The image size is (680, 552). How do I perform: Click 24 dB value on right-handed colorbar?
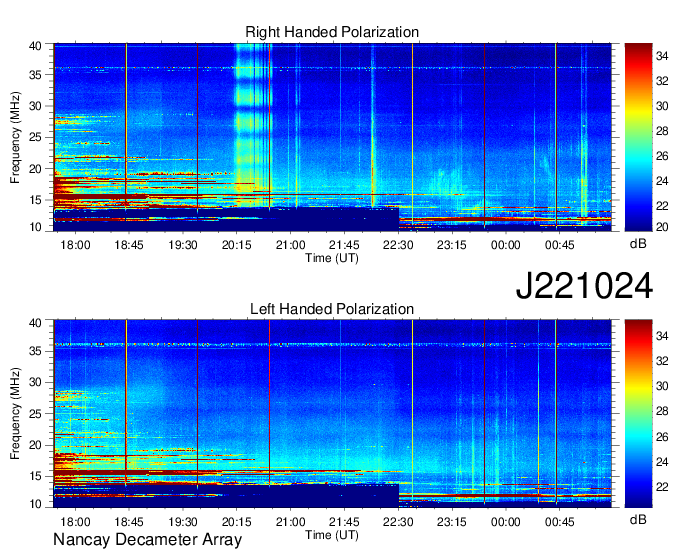pyautogui.click(x=662, y=181)
